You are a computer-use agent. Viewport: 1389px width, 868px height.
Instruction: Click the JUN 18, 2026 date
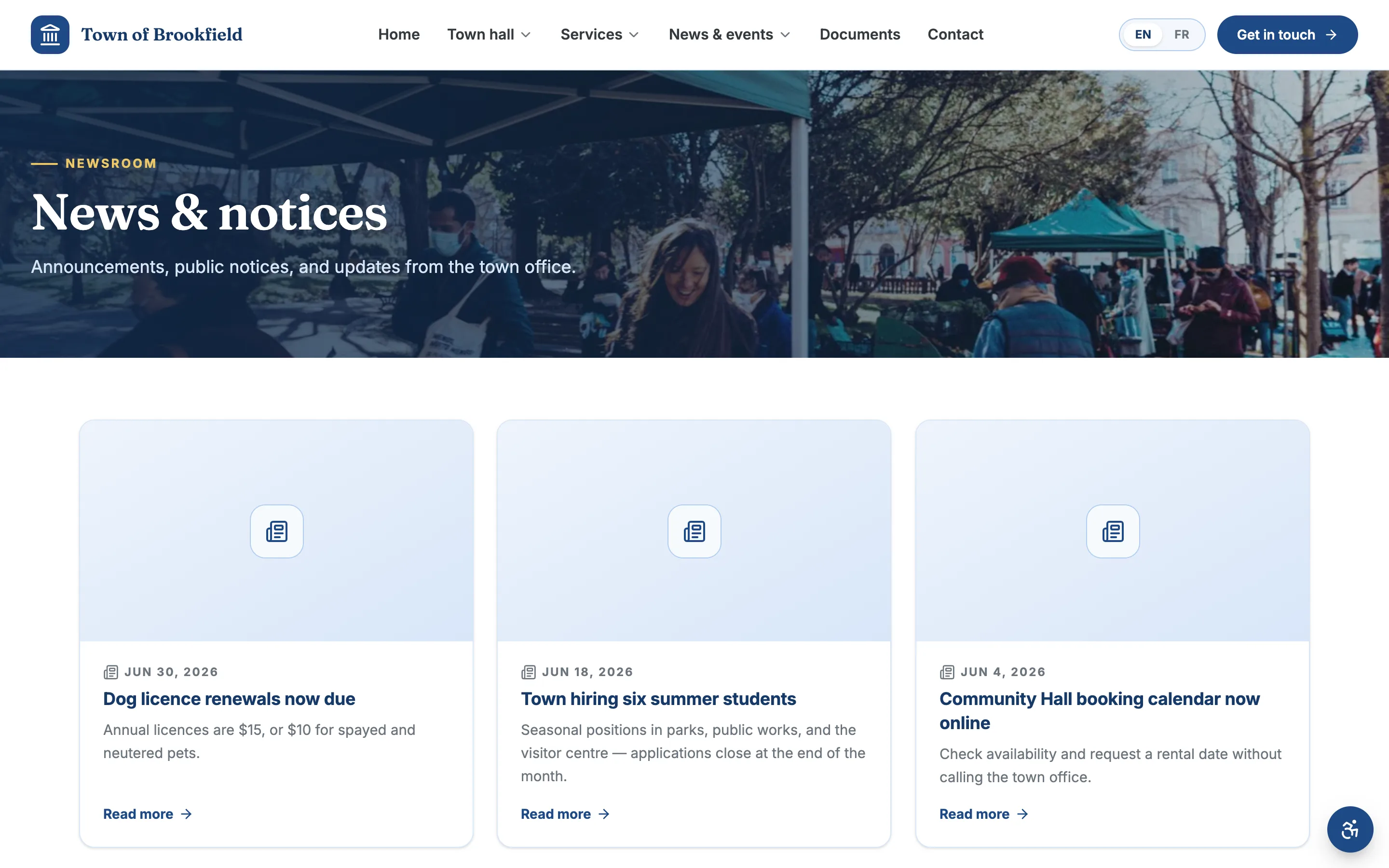[x=587, y=672]
